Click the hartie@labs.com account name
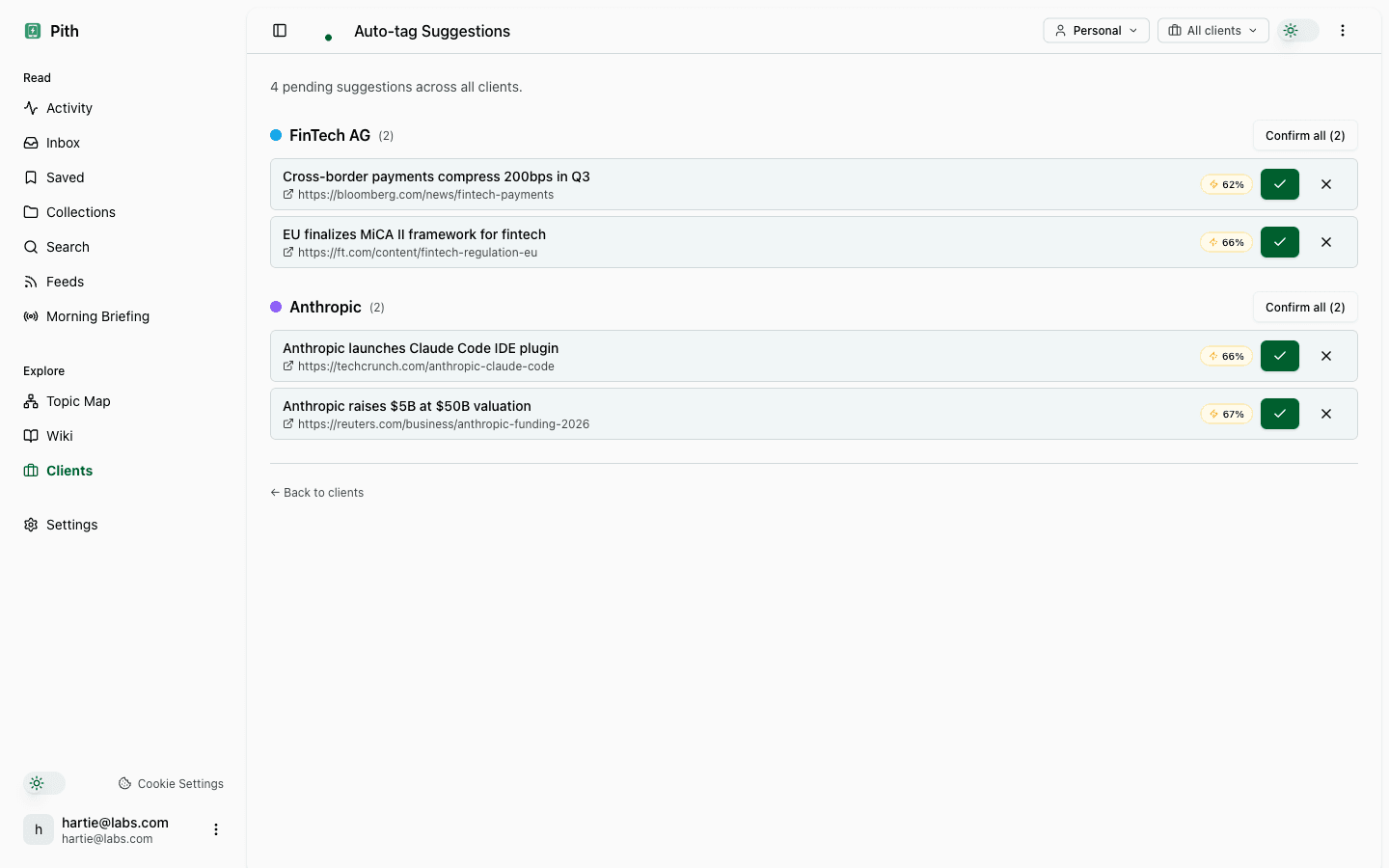The height and width of the screenshot is (868, 1389). pos(115,823)
